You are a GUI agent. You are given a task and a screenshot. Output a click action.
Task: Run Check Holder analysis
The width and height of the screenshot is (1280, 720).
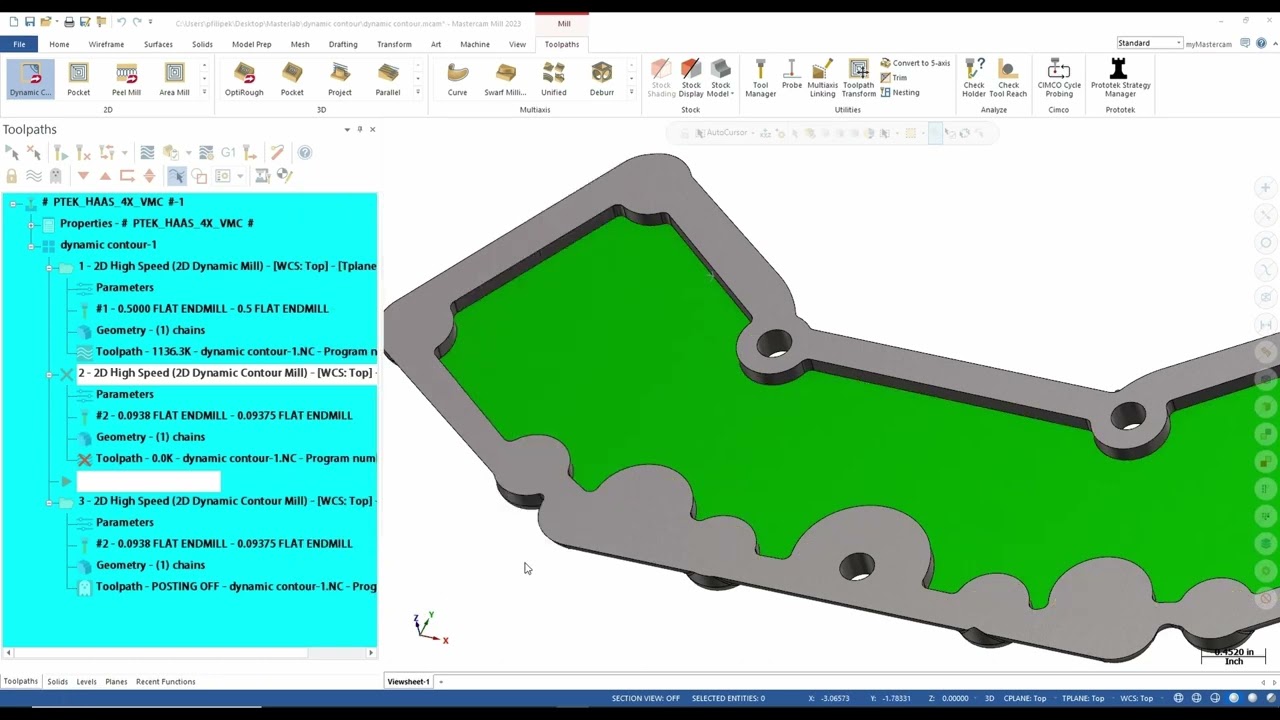(x=973, y=79)
